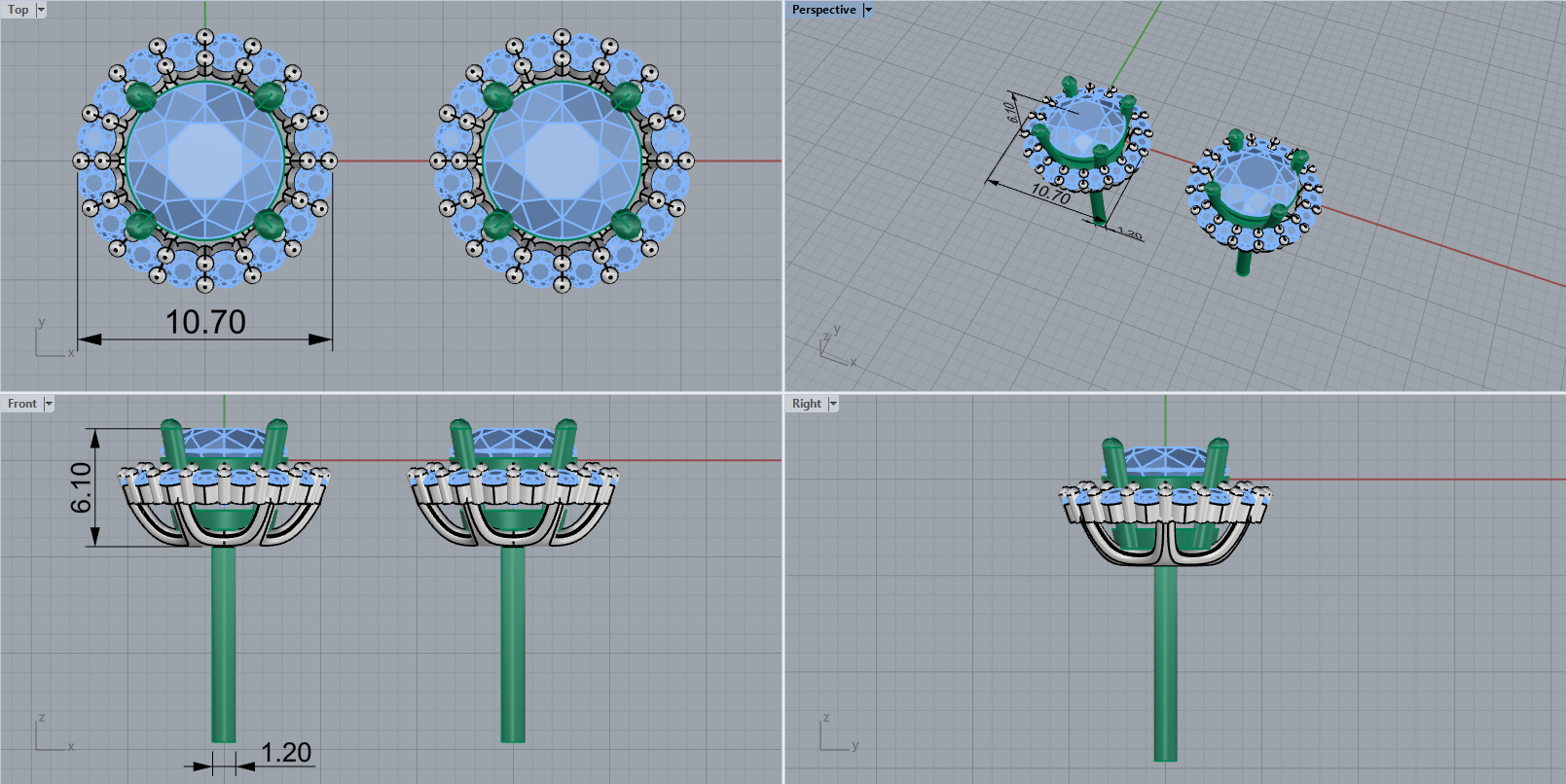Select right center gemstone in Top view
Image resolution: width=1566 pixels, height=784 pixels.
pos(562,160)
